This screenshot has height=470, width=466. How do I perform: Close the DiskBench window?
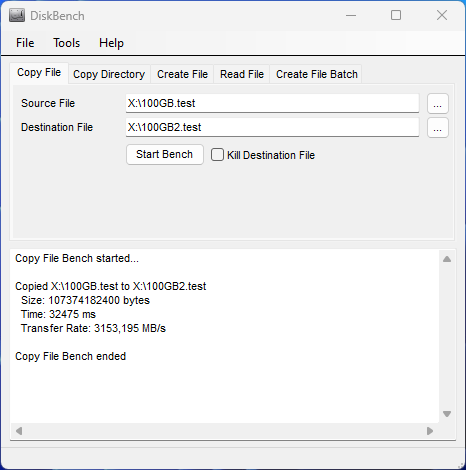tap(442, 15)
